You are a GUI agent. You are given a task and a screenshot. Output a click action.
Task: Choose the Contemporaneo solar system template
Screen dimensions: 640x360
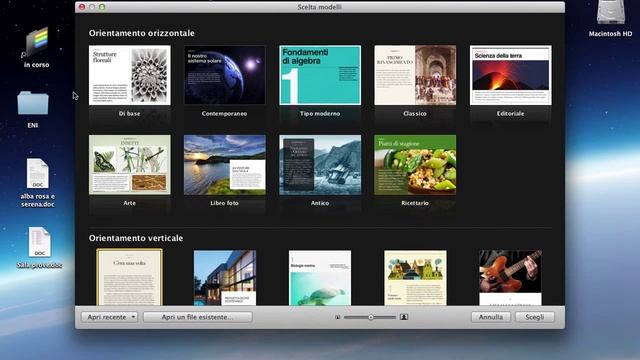point(225,75)
